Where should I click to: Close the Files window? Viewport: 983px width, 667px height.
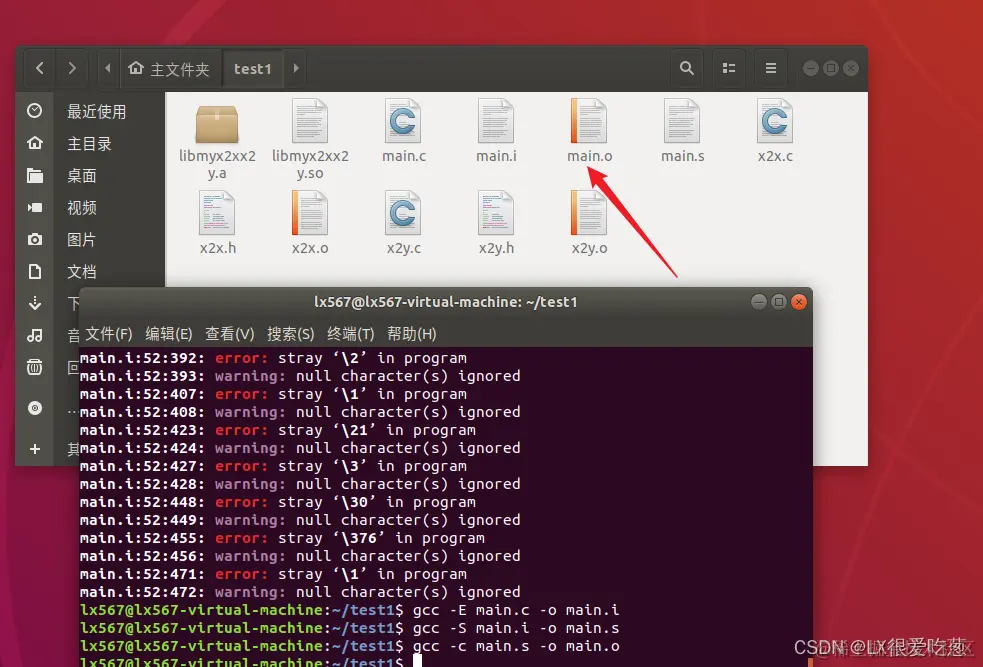click(x=851, y=68)
